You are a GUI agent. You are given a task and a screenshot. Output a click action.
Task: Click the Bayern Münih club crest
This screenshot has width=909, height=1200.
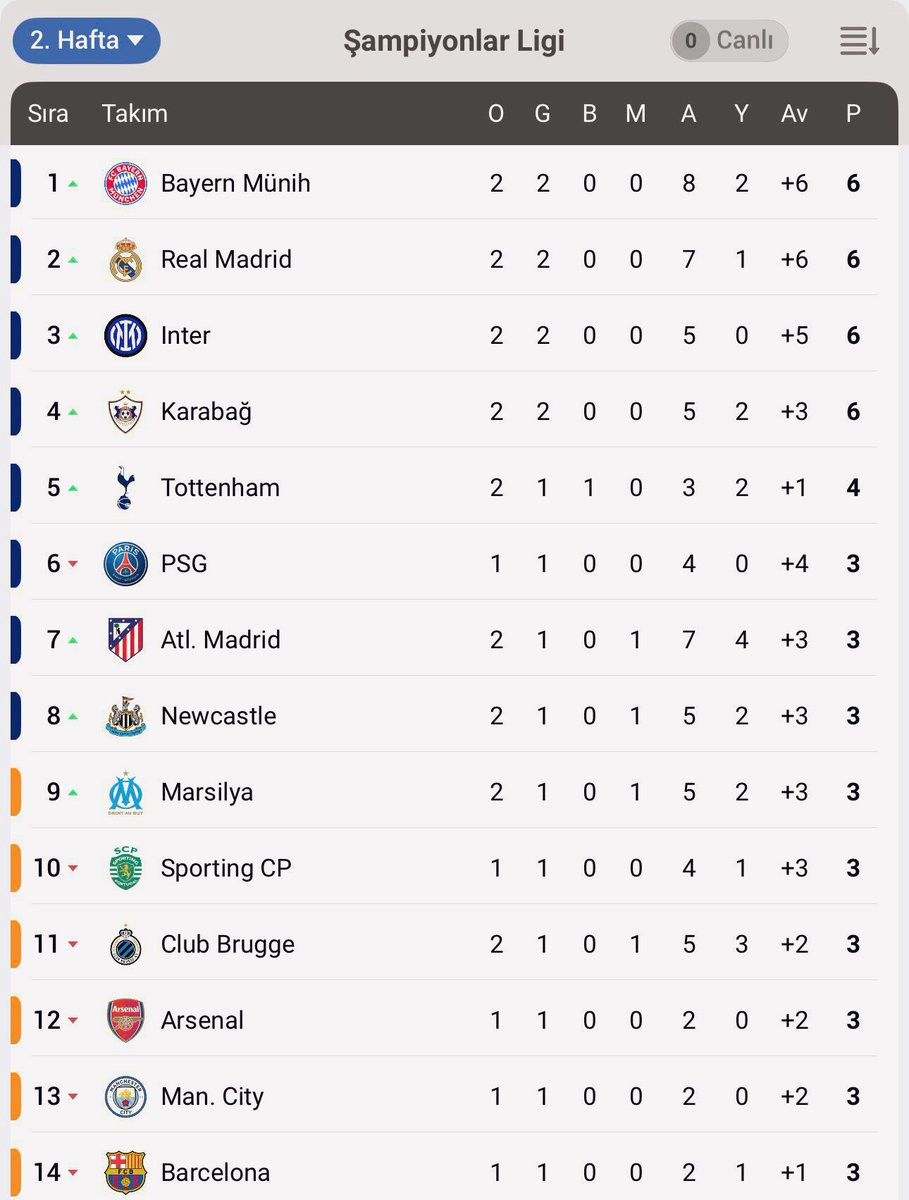(126, 183)
